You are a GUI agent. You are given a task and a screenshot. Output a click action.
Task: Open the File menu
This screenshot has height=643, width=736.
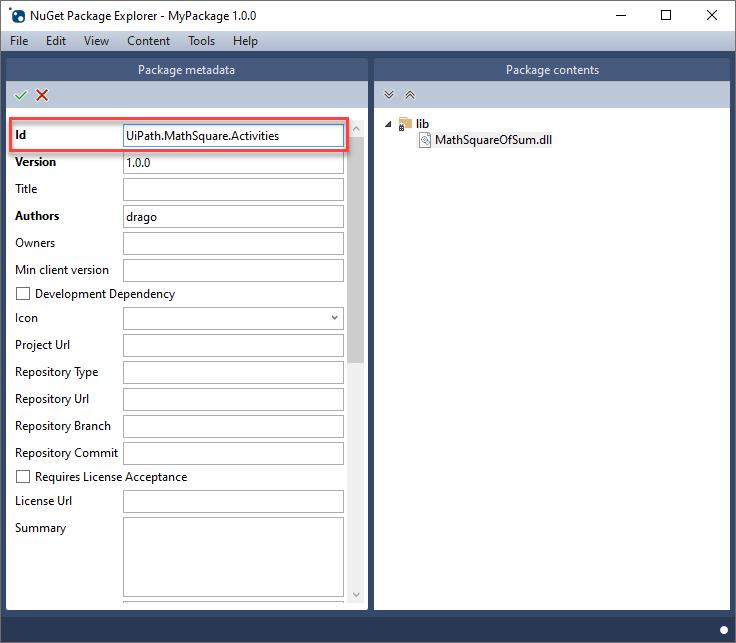pyautogui.click(x=19, y=41)
